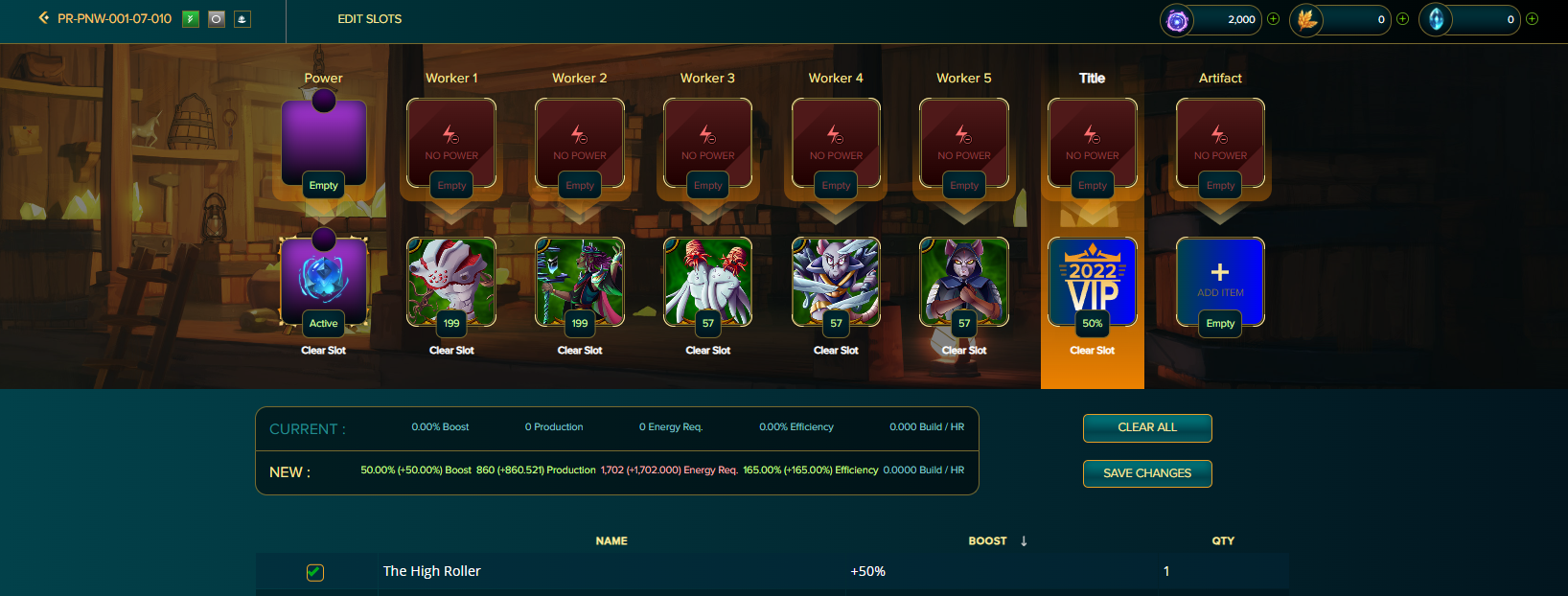
Task: Clear the Worker 1 slot
Action: click(x=451, y=351)
